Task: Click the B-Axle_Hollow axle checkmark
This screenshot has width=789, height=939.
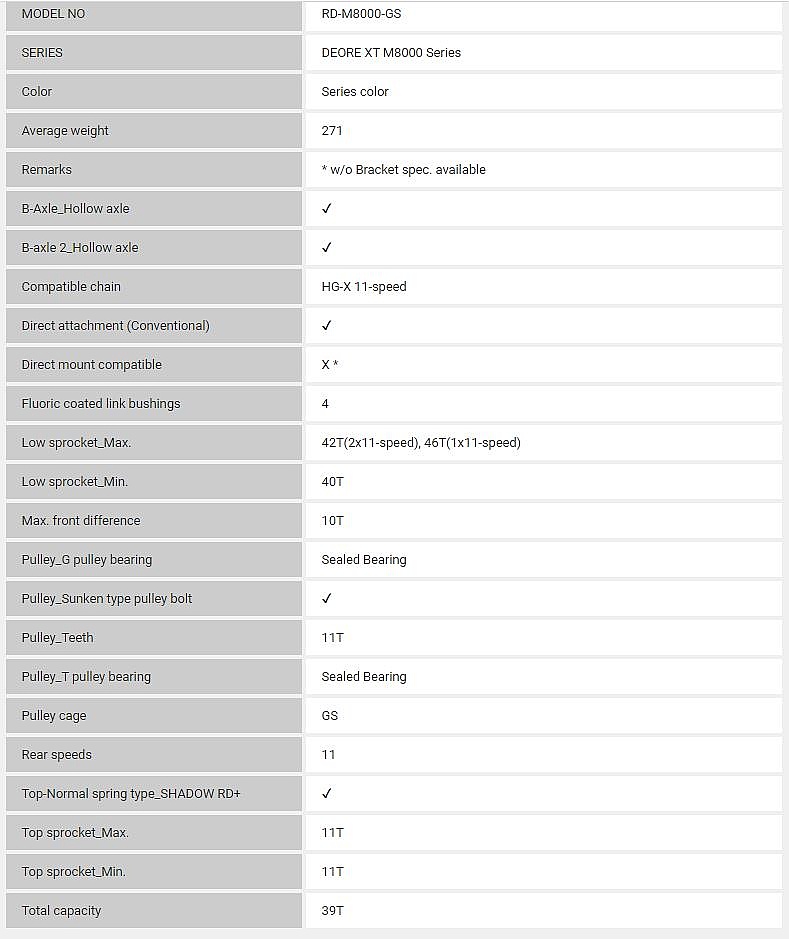Action: point(327,208)
